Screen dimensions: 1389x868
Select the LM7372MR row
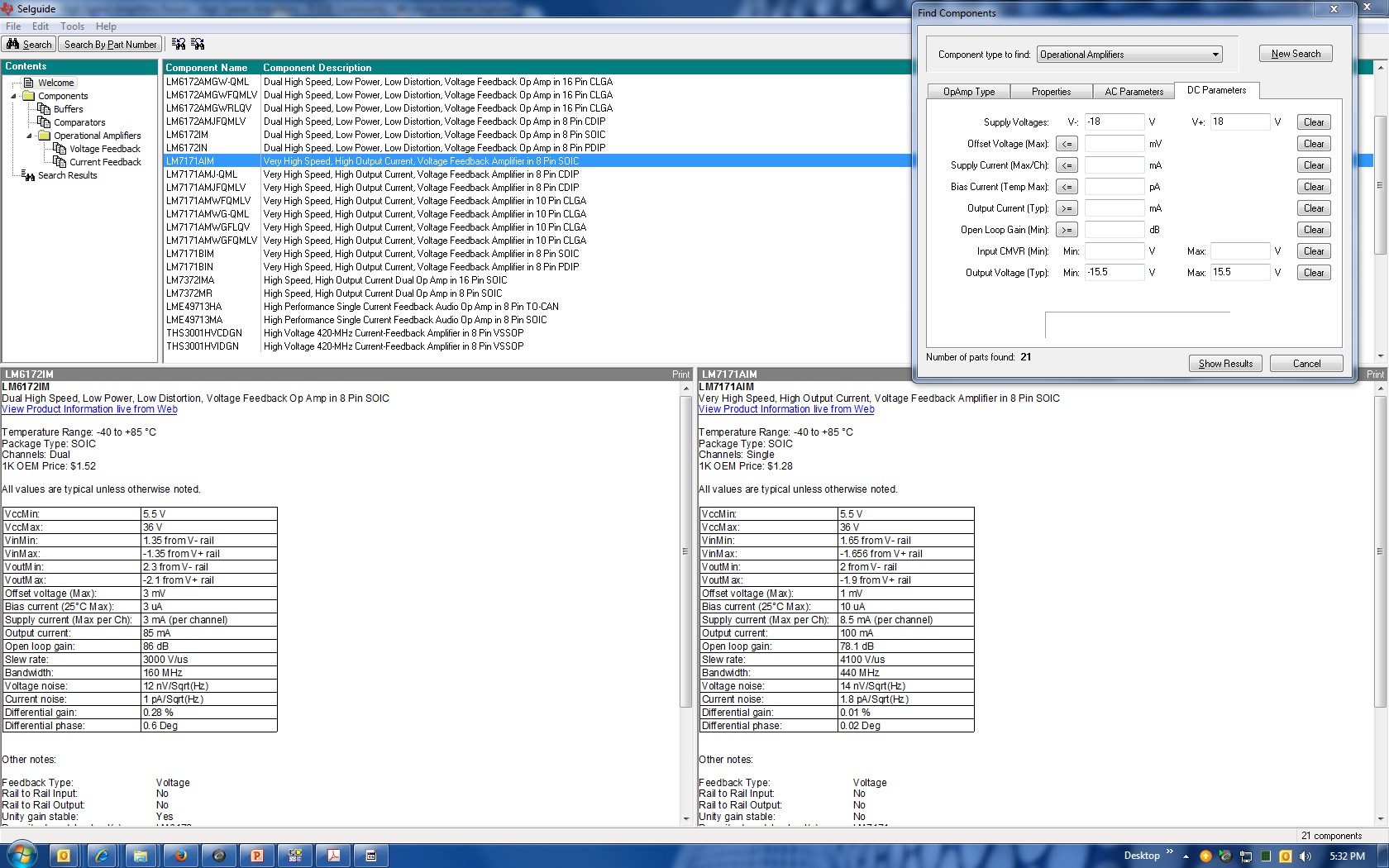click(537, 293)
